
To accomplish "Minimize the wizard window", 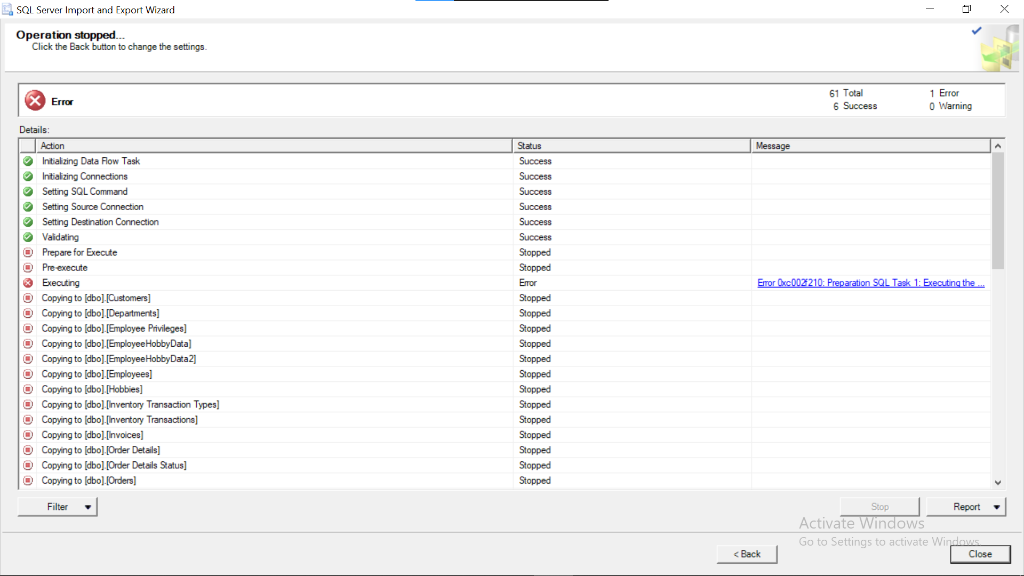I will (930, 9).
